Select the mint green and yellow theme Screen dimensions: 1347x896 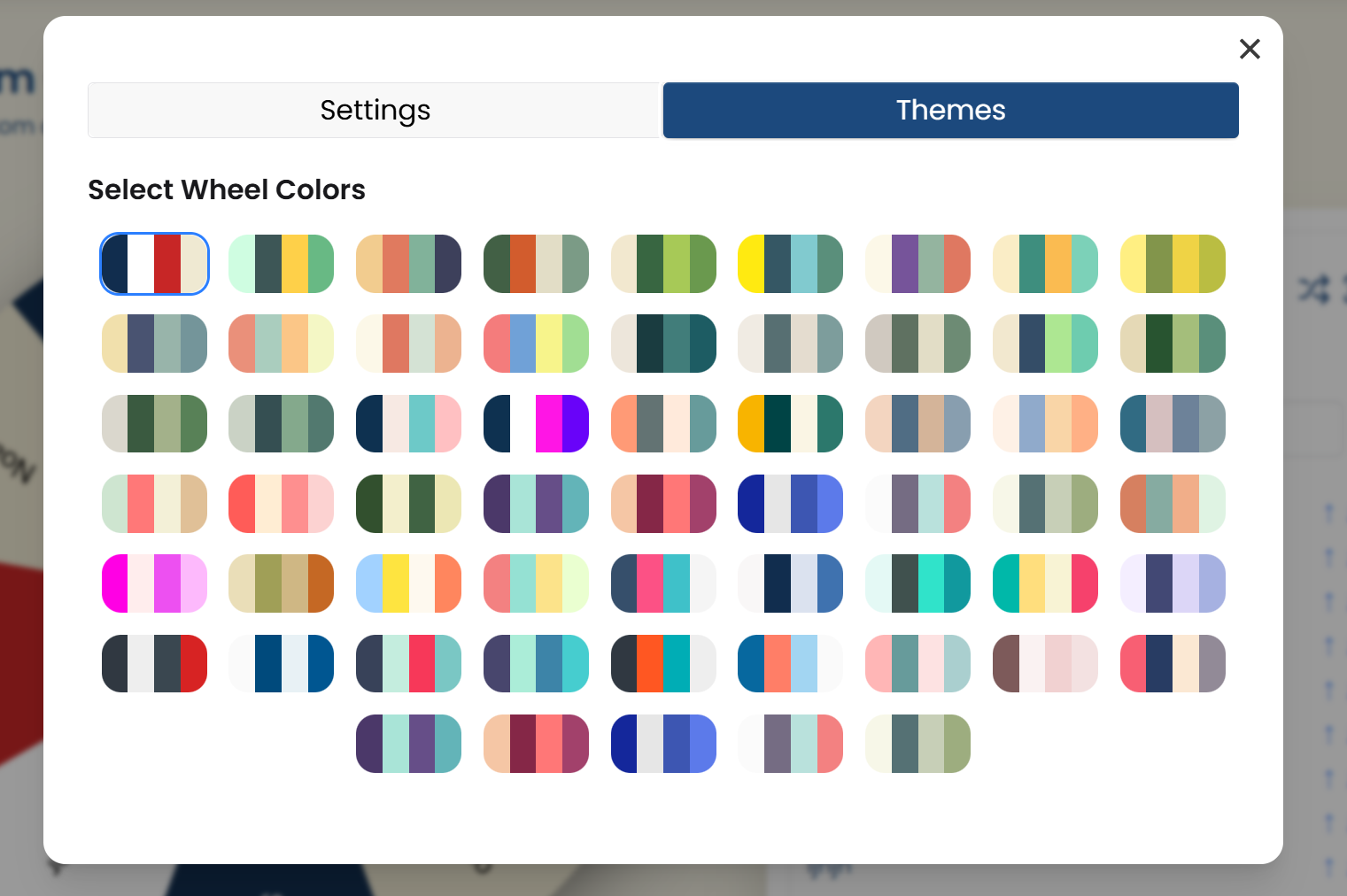coord(281,263)
